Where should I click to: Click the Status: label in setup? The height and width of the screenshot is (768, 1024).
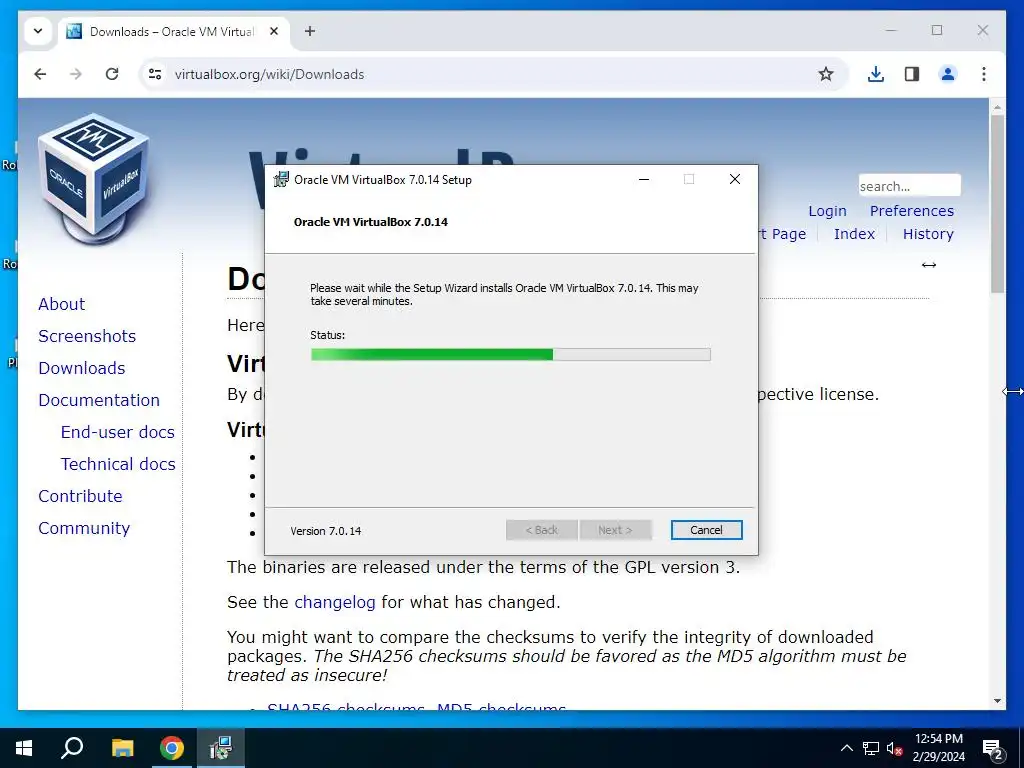[327, 335]
